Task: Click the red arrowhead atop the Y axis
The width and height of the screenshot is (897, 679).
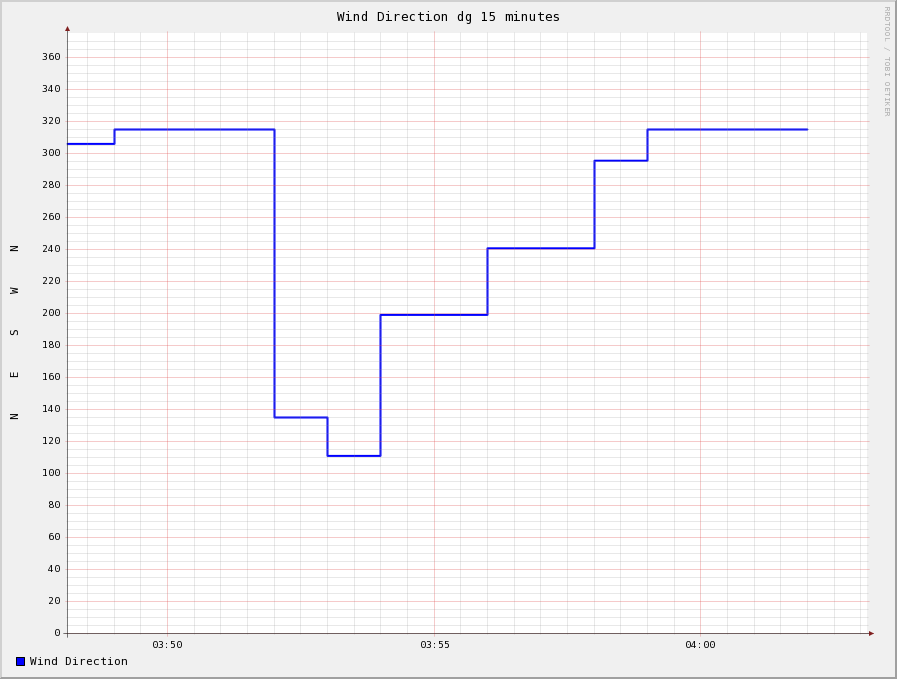Action: click(x=68, y=28)
